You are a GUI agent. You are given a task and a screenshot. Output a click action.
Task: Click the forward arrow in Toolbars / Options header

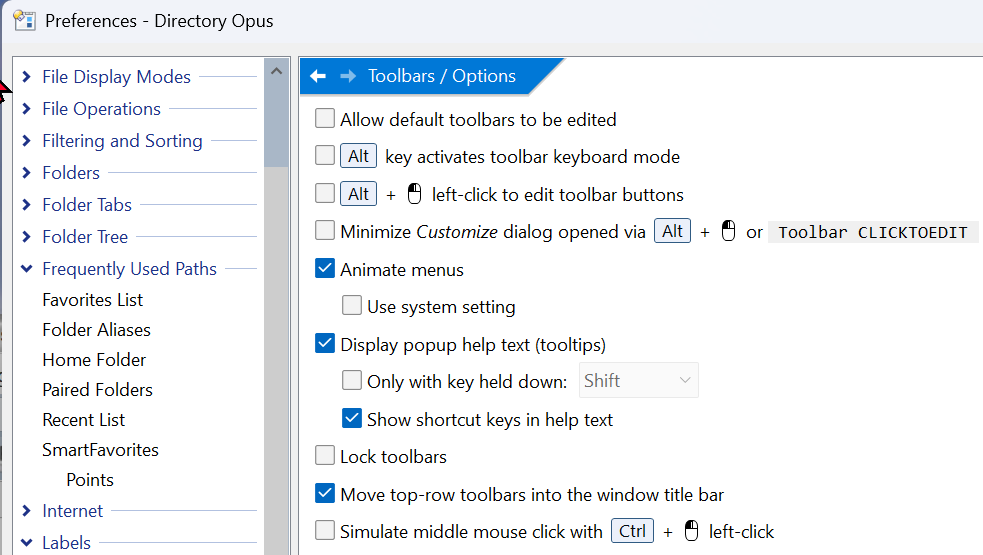point(348,76)
